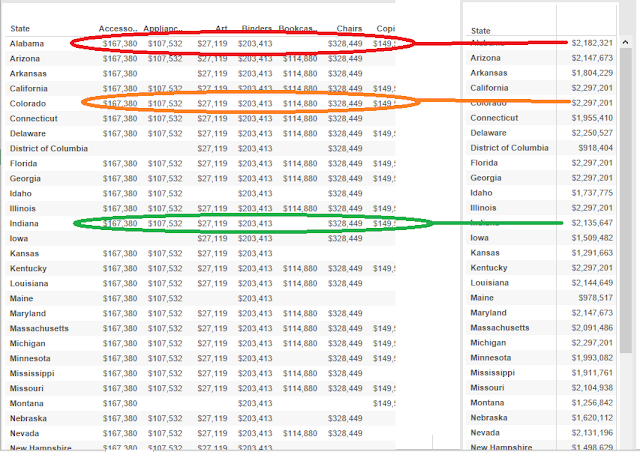Image resolution: width=640 pixels, height=452 pixels.
Task: Click Arkansas Bookcases value $114,880
Action: tap(300, 73)
